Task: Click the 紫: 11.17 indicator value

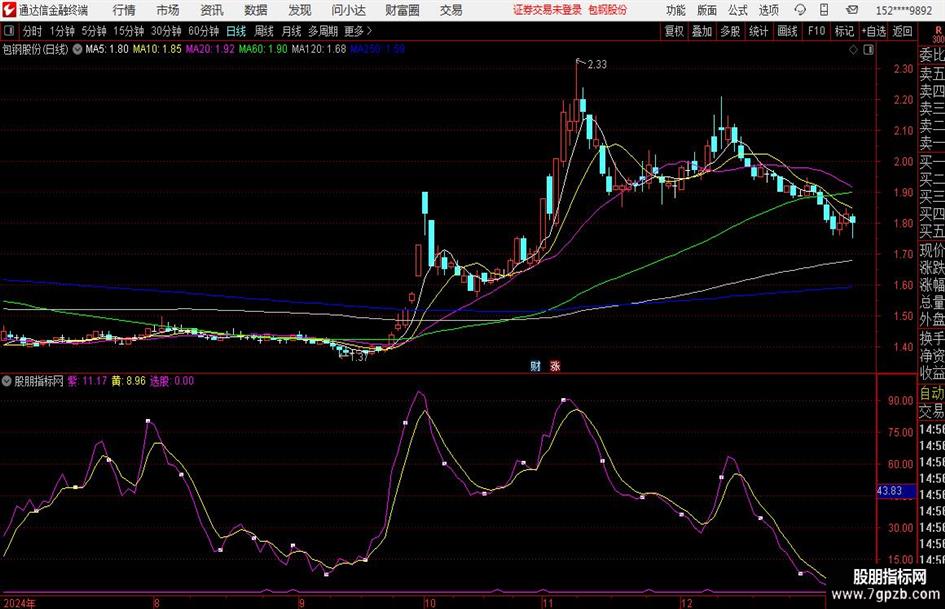Action: tap(87, 381)
